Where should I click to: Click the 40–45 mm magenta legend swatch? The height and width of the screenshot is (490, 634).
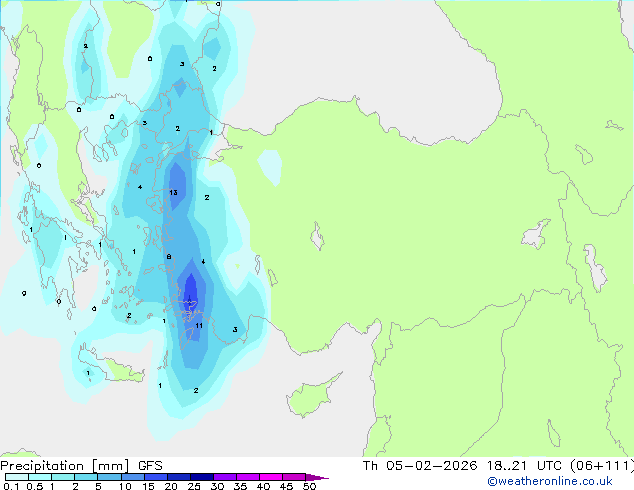click(271, 477)
